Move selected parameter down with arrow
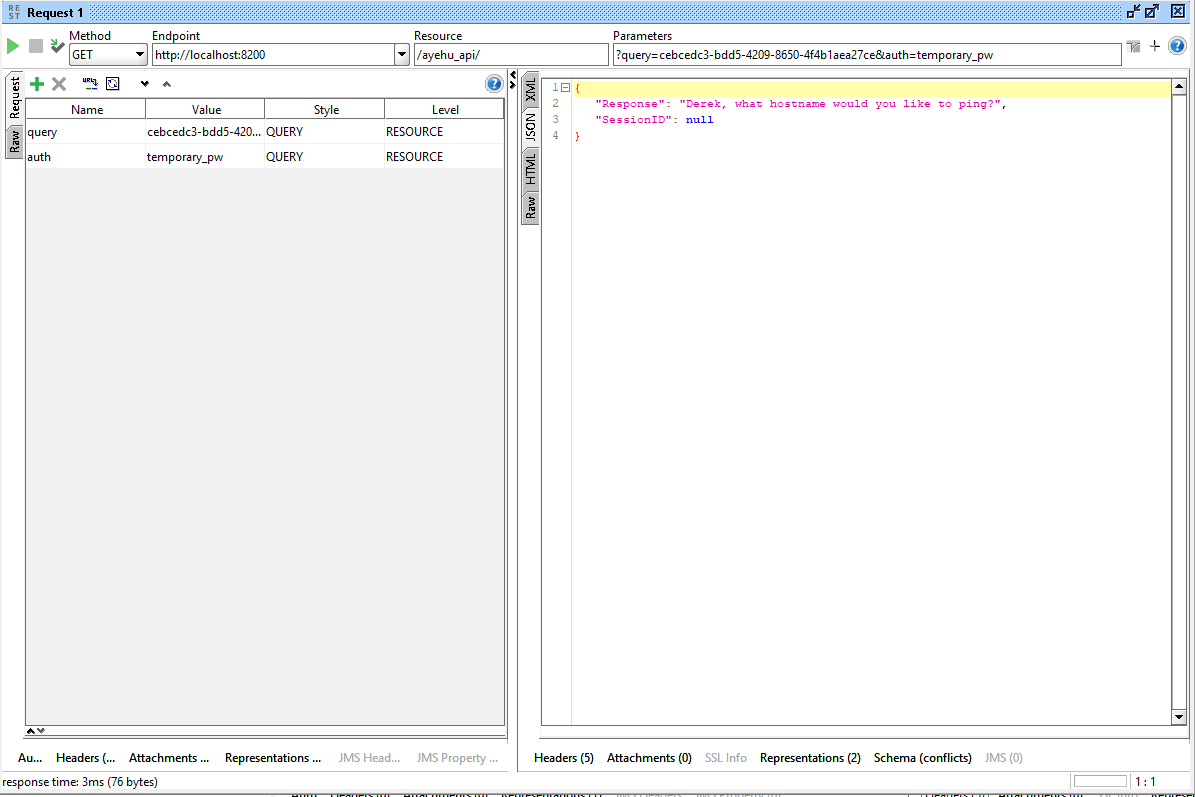 144,84
